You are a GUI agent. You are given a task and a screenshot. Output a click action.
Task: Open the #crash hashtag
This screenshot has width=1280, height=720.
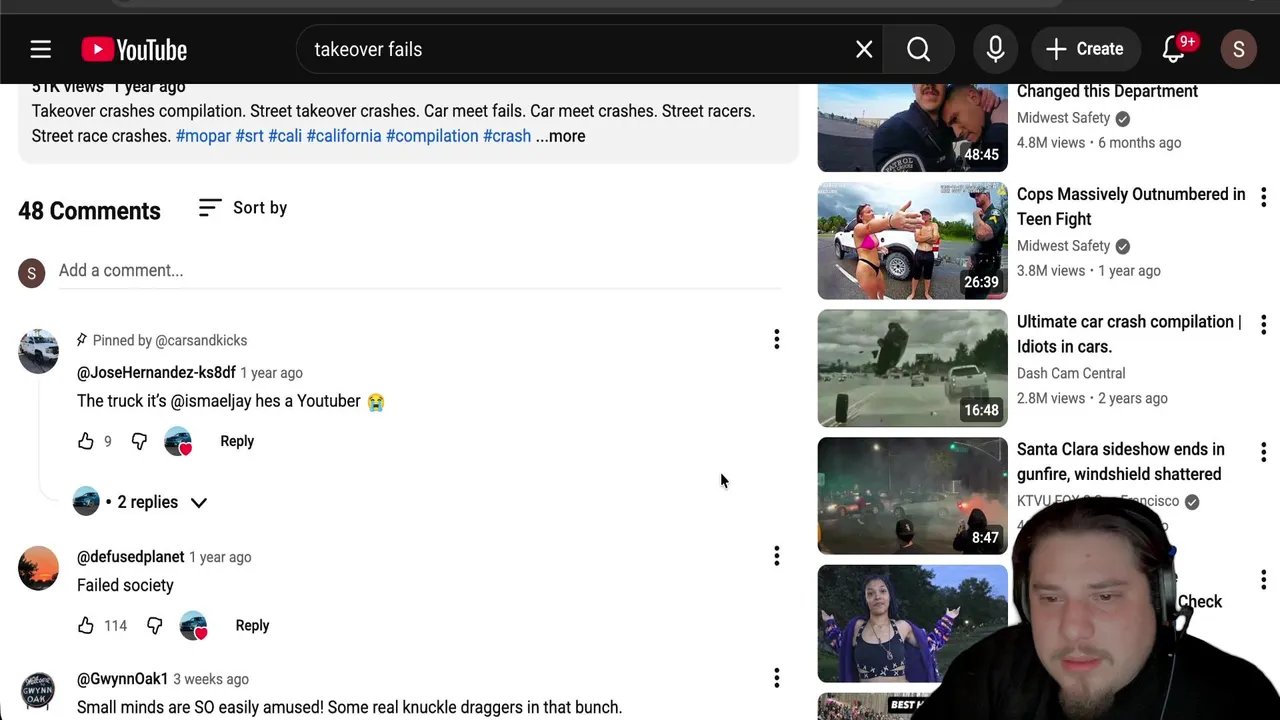pyautogui.click(x=507, y=136)
